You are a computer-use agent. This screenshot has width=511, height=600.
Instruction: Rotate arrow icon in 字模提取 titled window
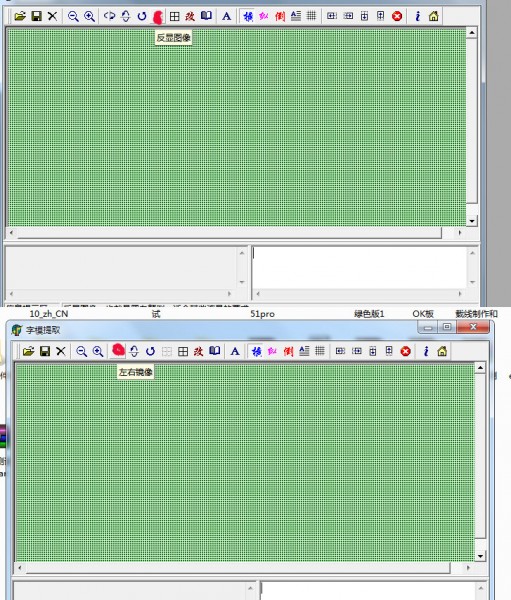point(150,351)
